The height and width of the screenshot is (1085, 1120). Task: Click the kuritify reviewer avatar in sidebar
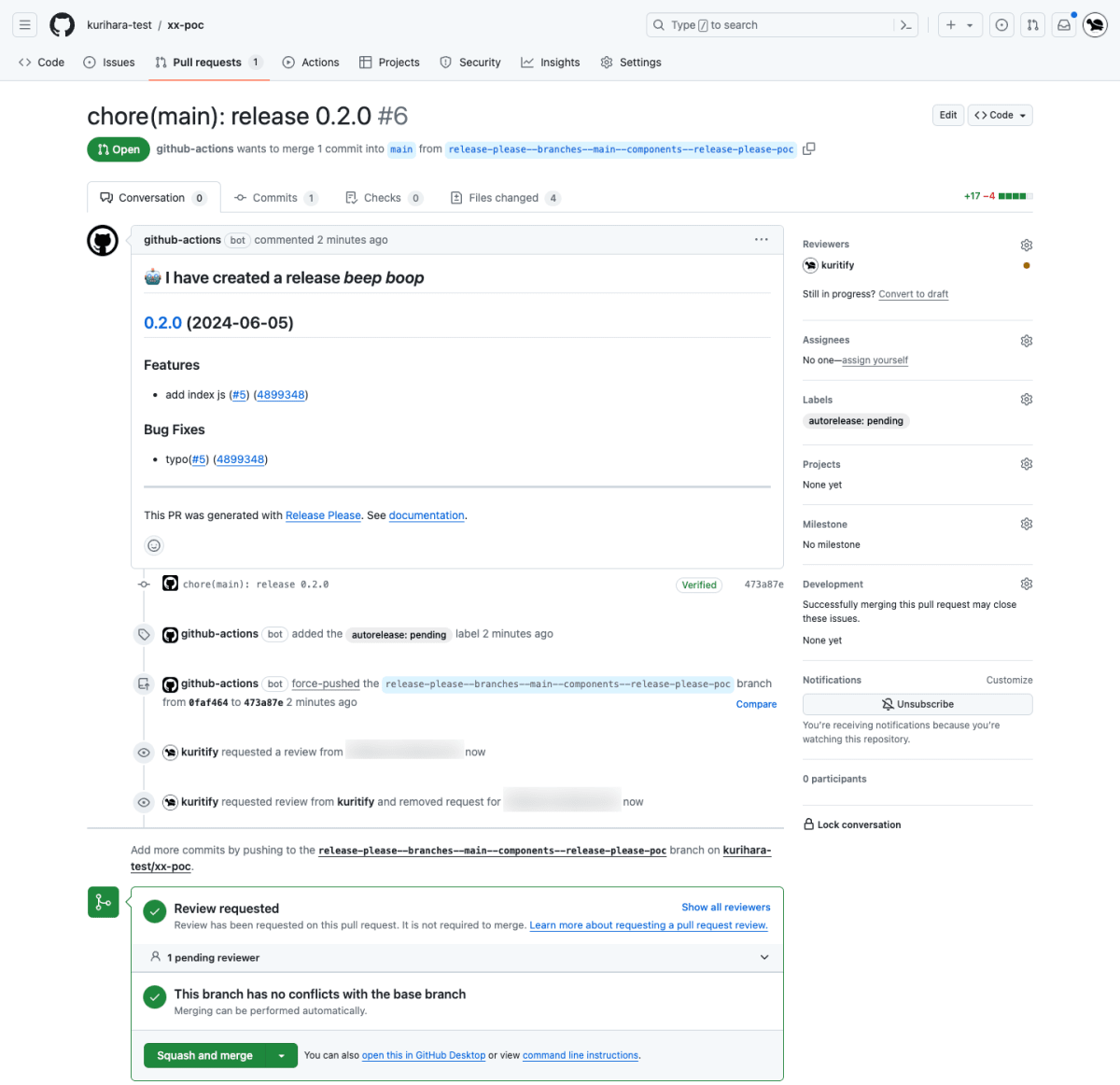point(810,265)
